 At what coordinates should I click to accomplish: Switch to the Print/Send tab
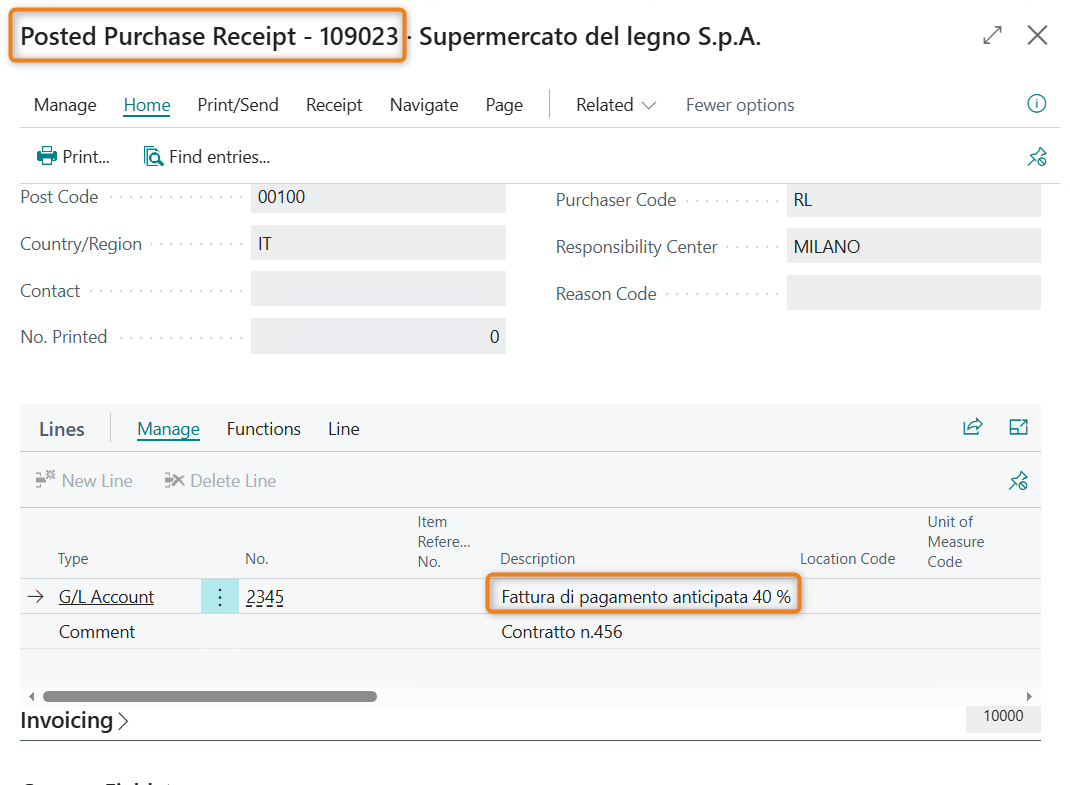coord(238,105)
